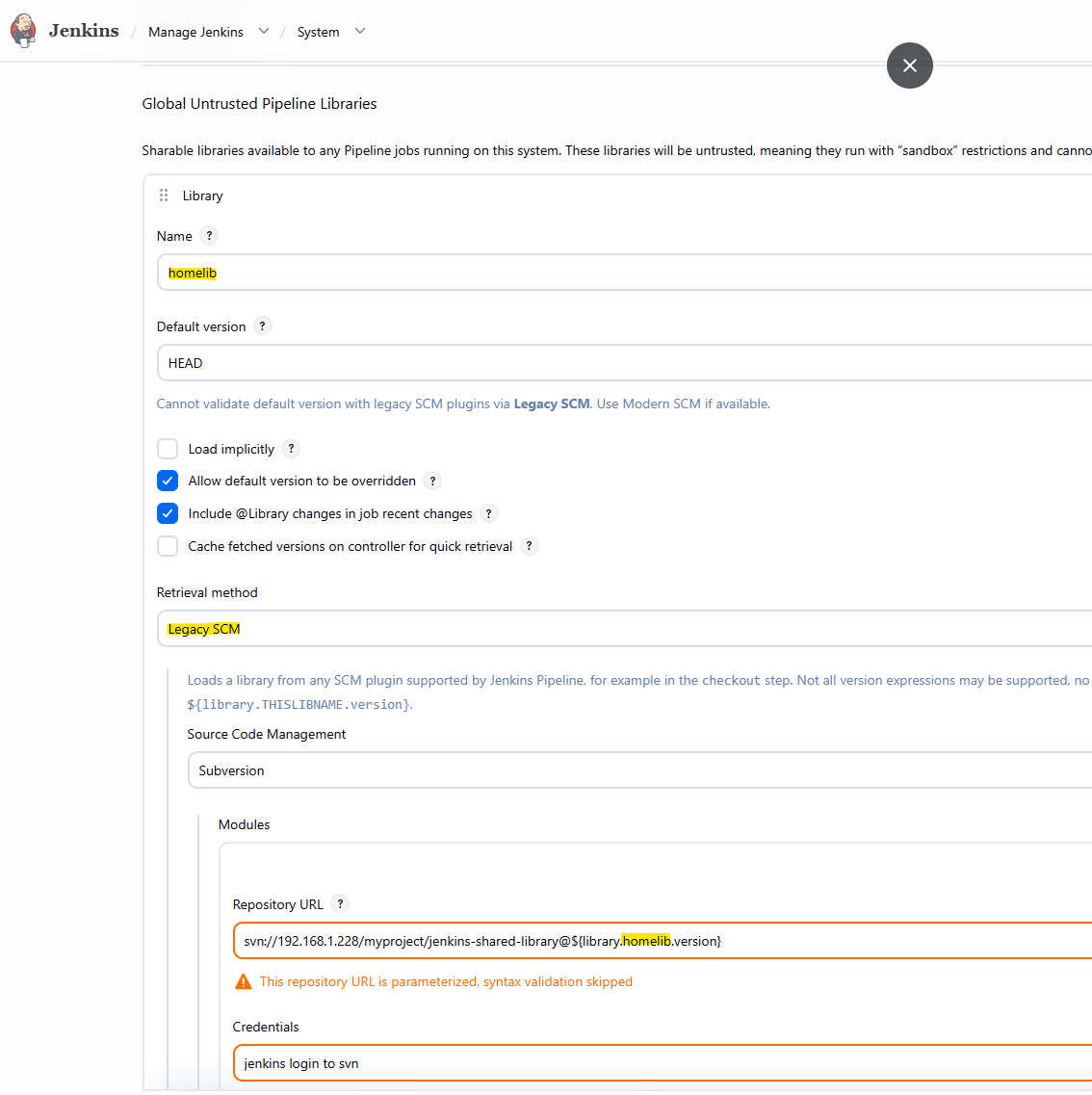
Task: Show help for Repository URL
Action: coord(340,904)
